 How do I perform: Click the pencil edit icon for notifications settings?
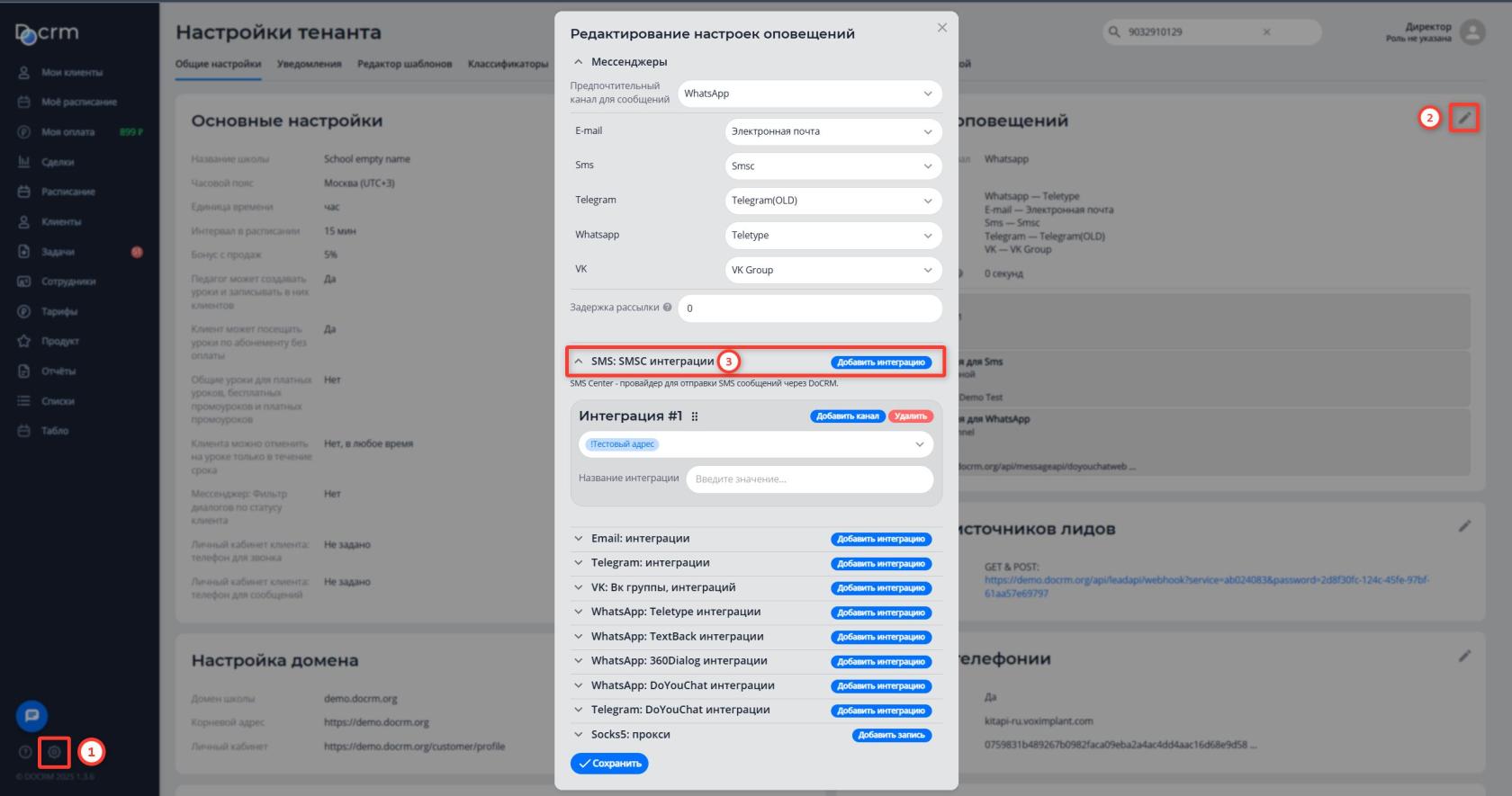1464,118
